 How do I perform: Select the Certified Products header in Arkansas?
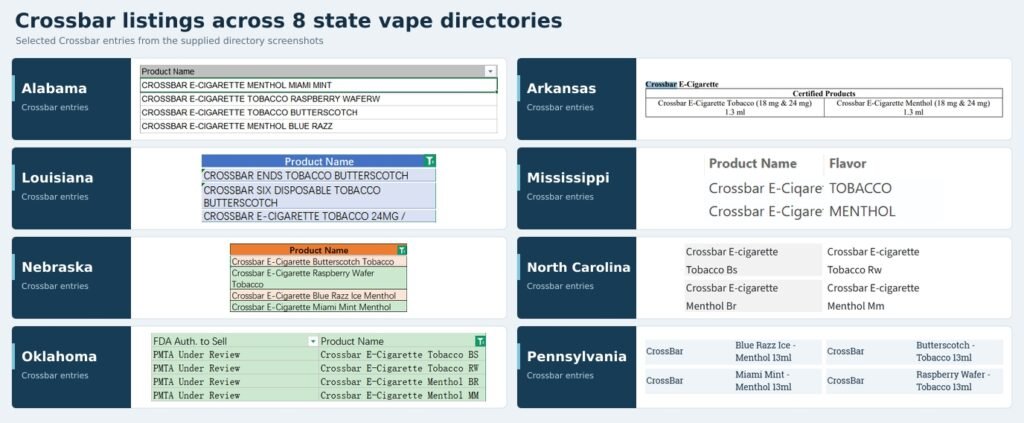(x=824, y=93)
